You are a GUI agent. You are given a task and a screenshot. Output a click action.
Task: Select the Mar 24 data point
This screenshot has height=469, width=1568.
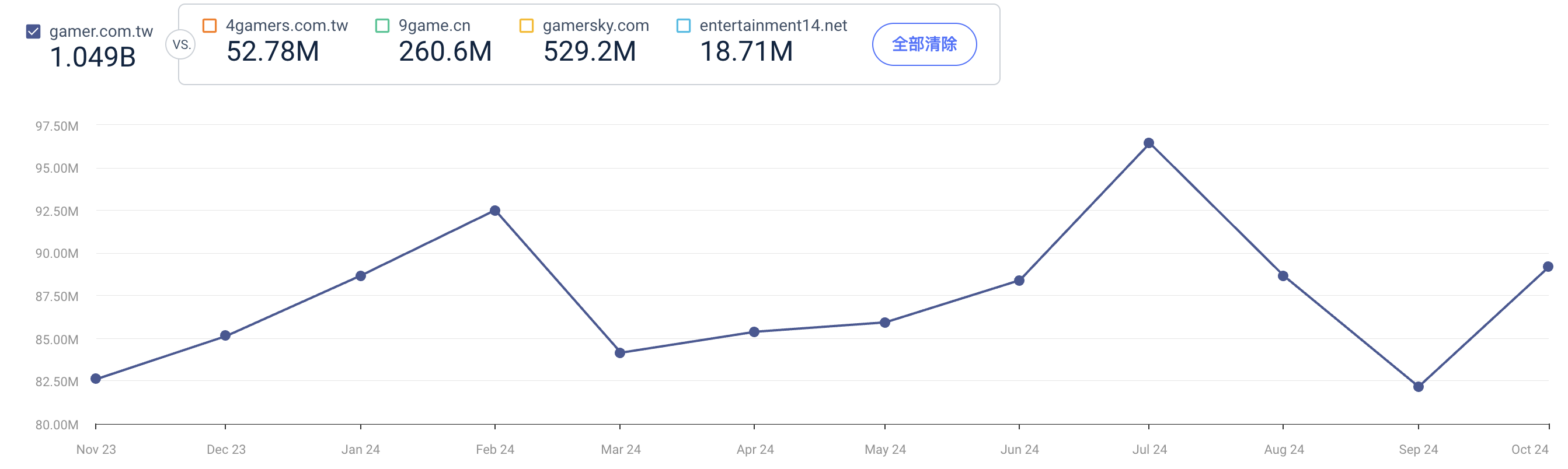point(619,353)
